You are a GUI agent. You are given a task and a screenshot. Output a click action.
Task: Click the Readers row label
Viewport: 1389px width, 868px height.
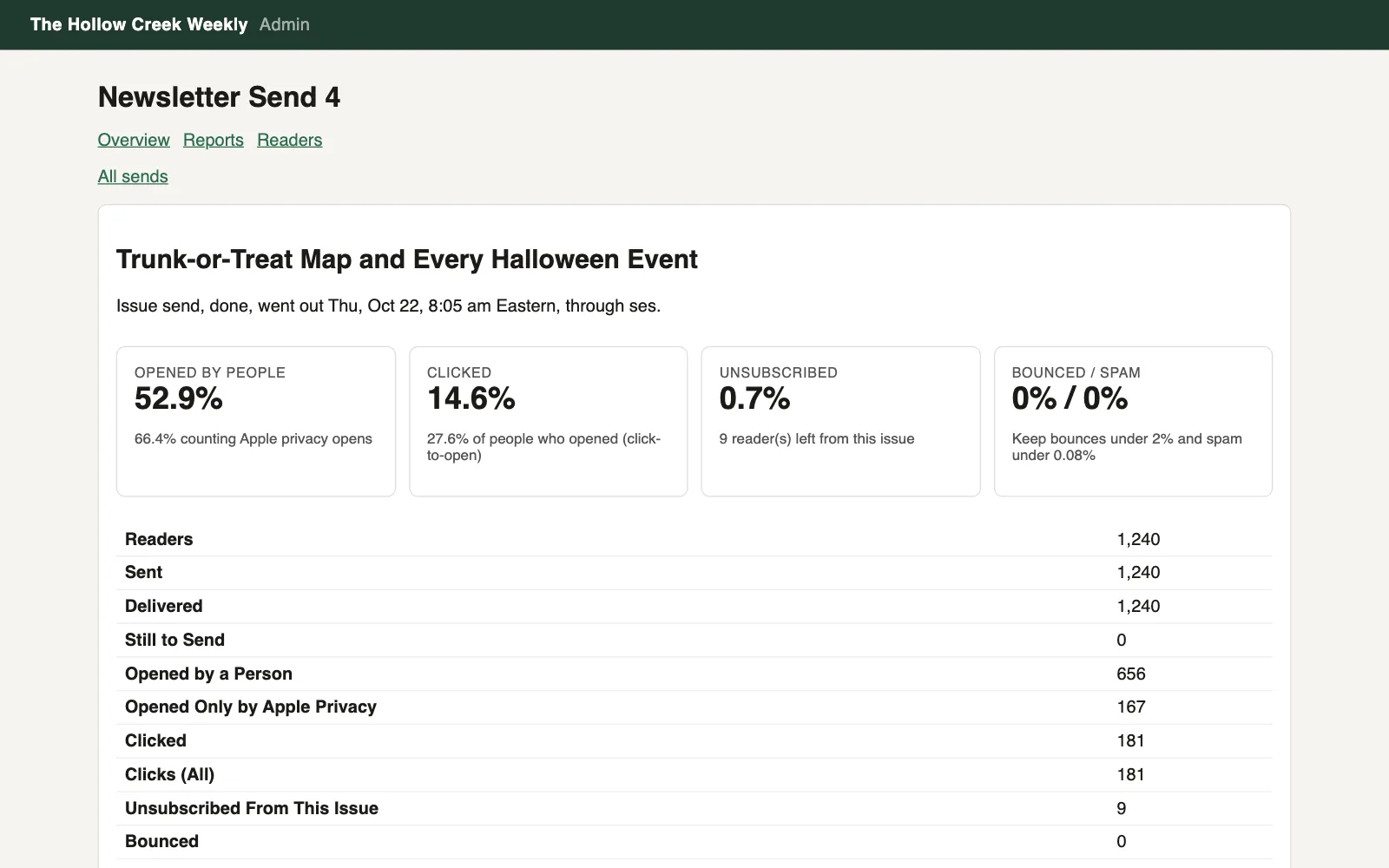click(x=159, y=539)
